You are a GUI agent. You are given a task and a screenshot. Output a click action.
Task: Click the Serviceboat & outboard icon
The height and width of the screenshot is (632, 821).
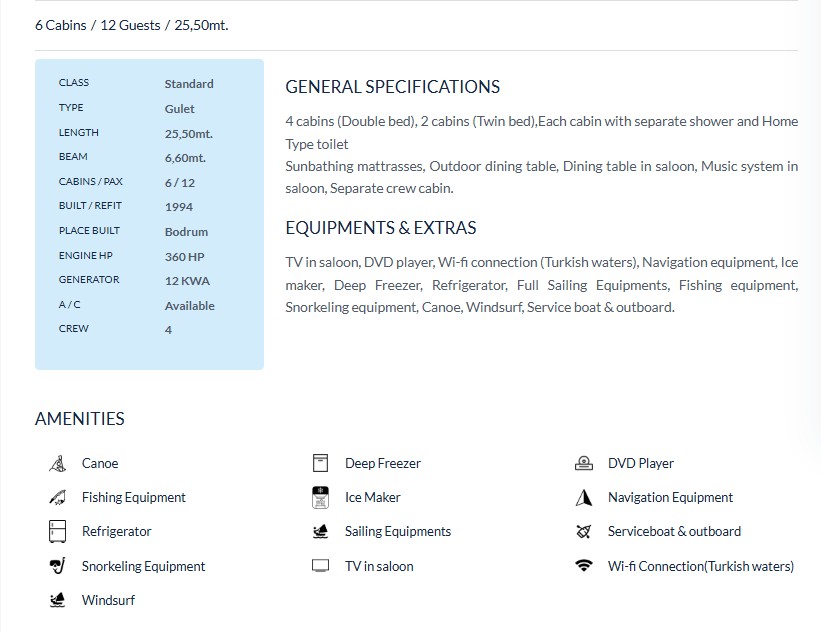(x=584, y=532)
